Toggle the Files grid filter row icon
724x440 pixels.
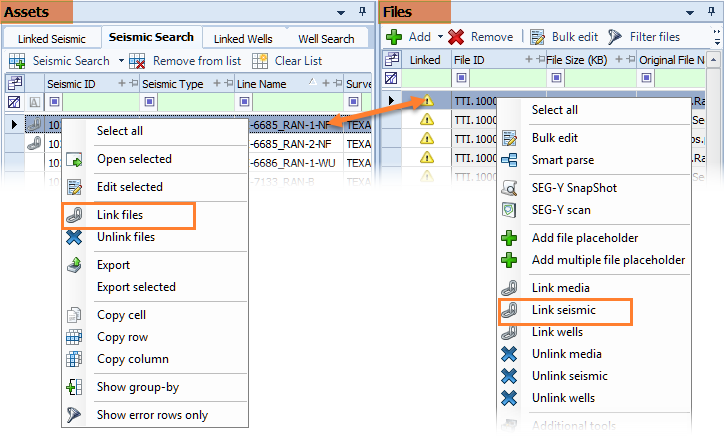(391, 78)
